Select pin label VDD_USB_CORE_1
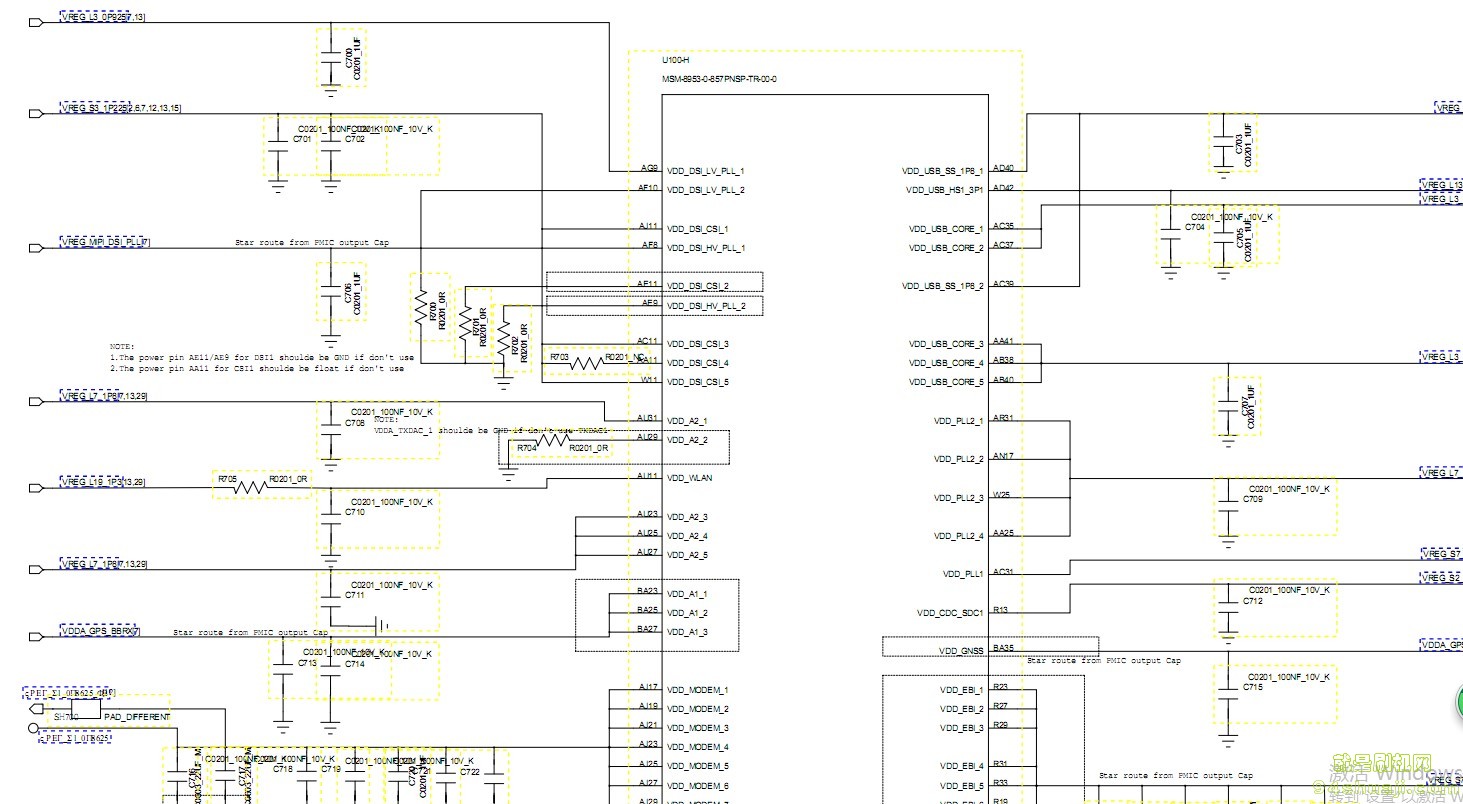This screenshot has width=1463, height=804. (946, 229)
